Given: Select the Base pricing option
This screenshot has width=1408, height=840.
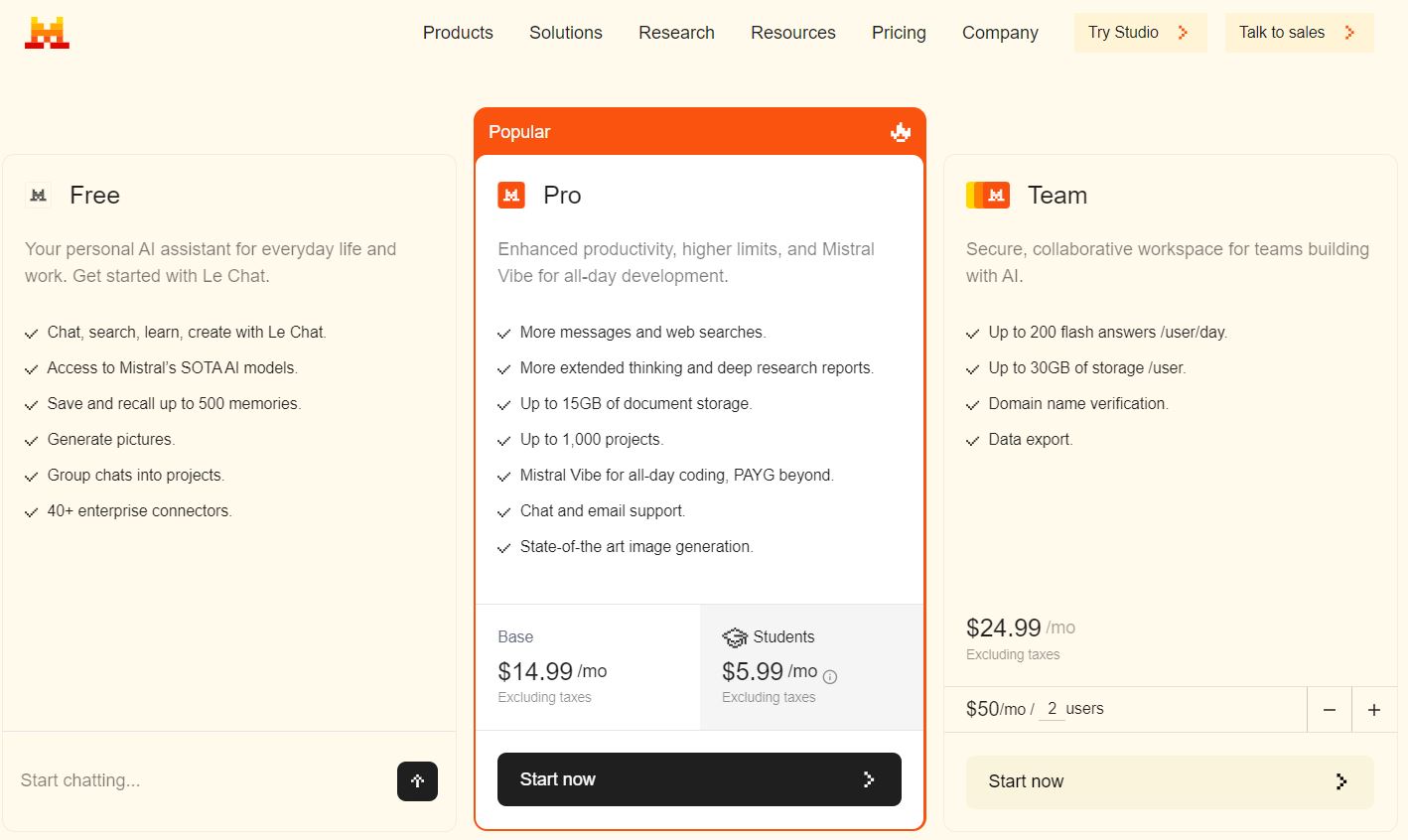Looking at the screenshot, I should point(588,666).
